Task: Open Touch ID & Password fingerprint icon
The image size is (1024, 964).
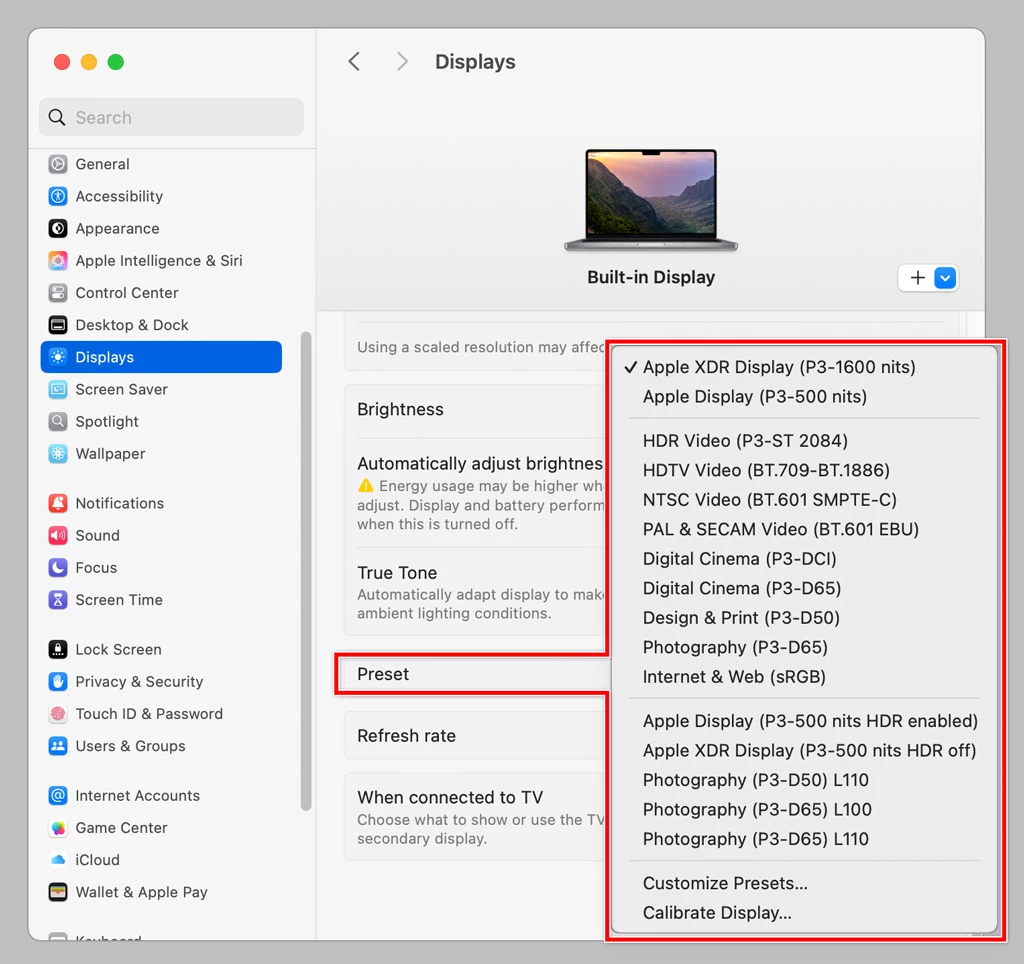Action: pyautogui.click(x=58, y=714)
